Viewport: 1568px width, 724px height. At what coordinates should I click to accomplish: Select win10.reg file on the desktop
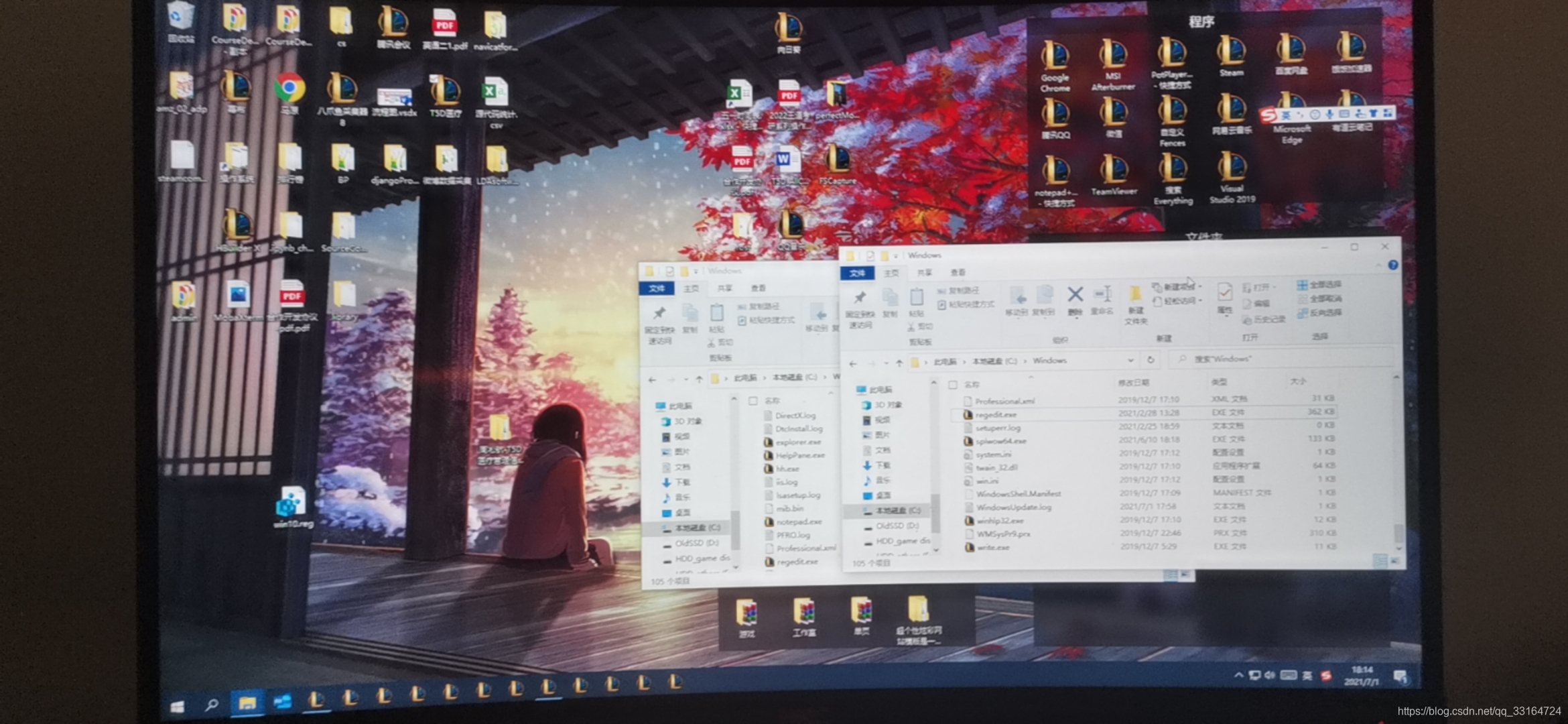(x=293, y=507)
